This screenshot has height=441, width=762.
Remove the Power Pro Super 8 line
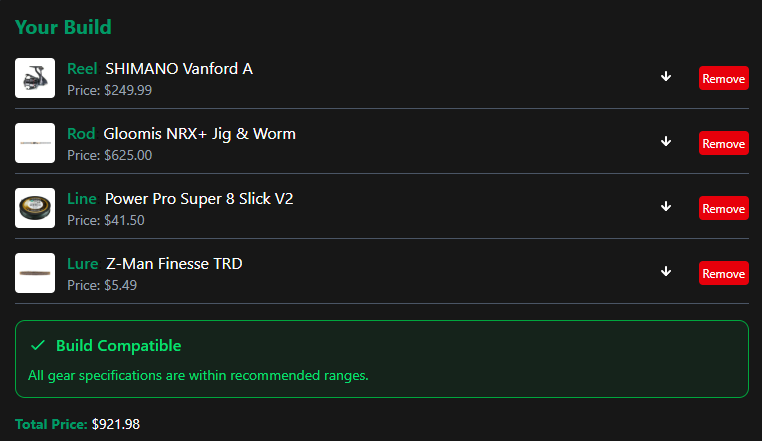[x=723, y=208]
